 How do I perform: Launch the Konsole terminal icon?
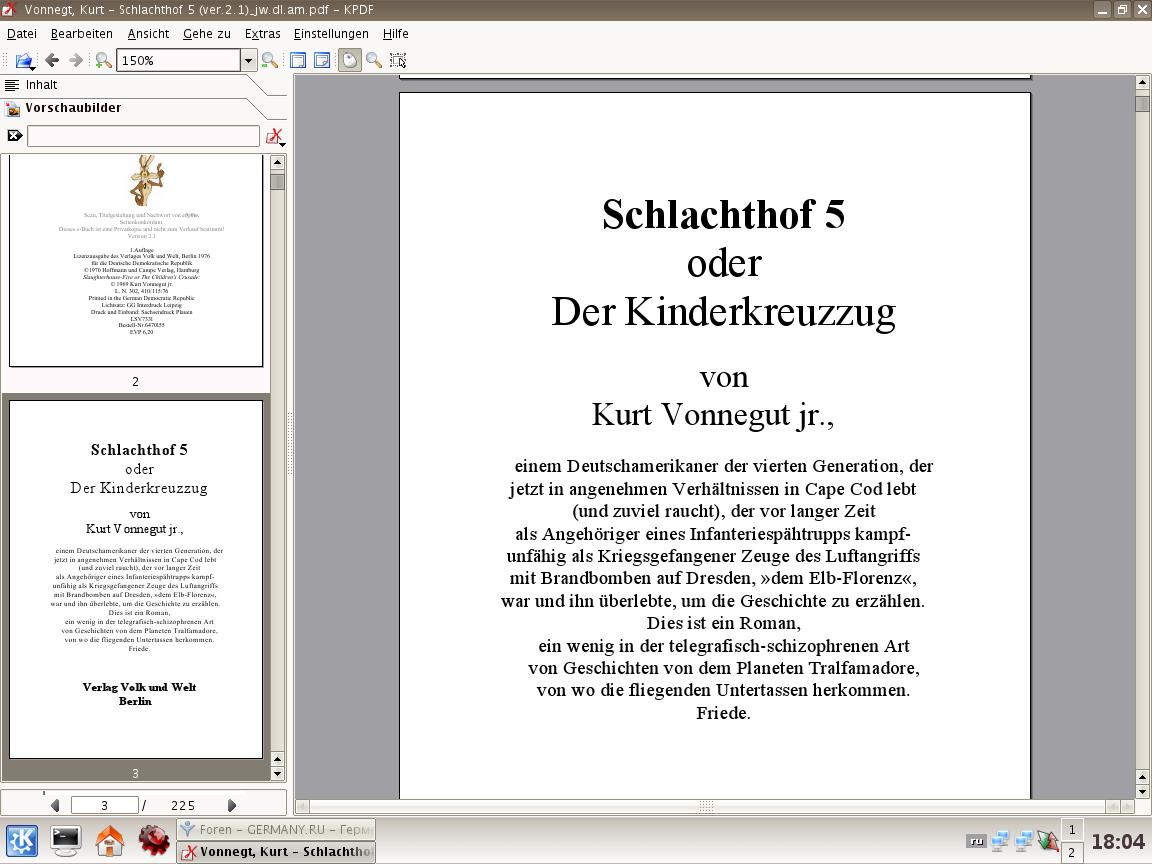tap(65, 841)
